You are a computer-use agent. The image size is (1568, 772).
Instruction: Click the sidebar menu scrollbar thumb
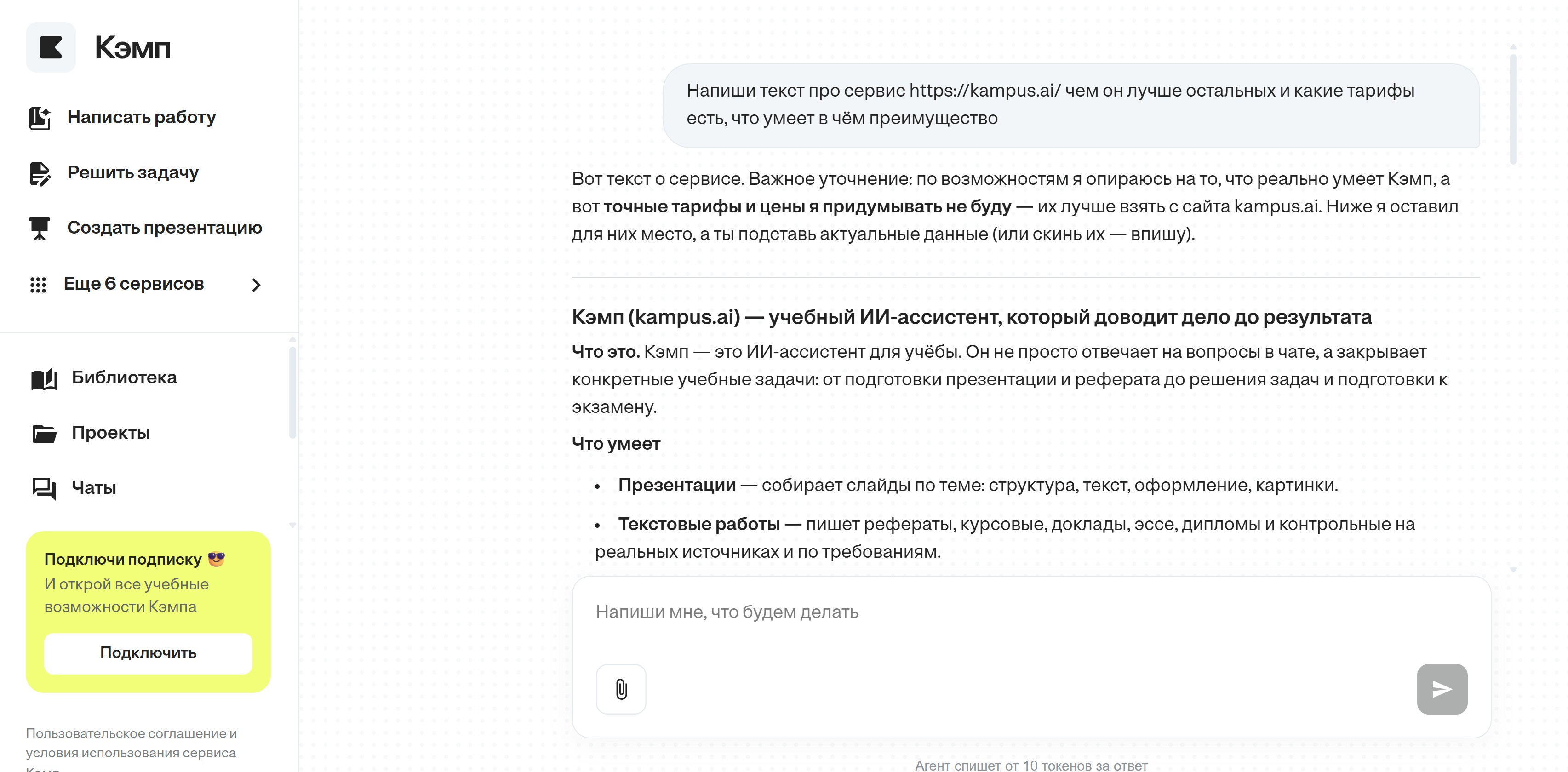click(292, 392)
